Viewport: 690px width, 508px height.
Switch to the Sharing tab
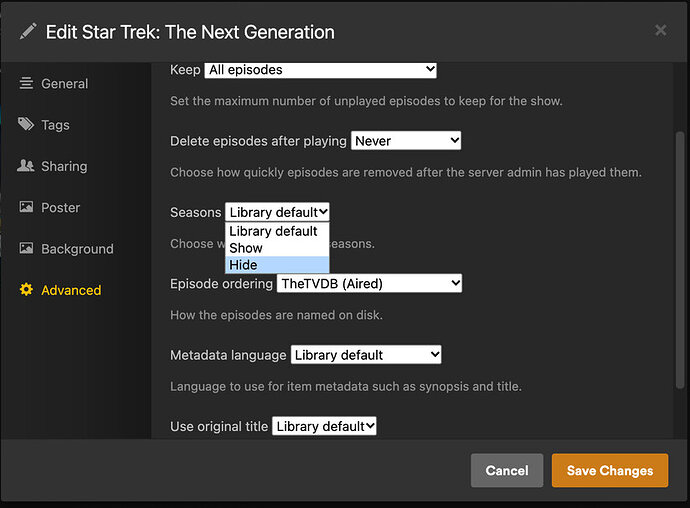coord(64,166)
